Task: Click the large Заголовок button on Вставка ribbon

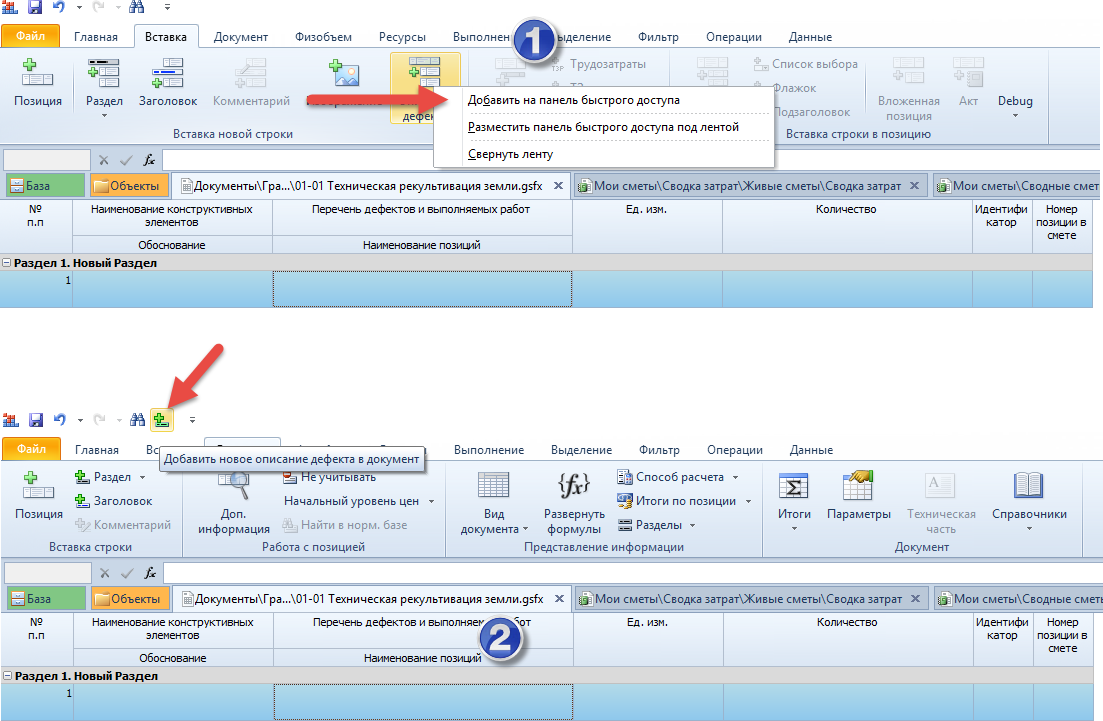Action: point(168,83)
